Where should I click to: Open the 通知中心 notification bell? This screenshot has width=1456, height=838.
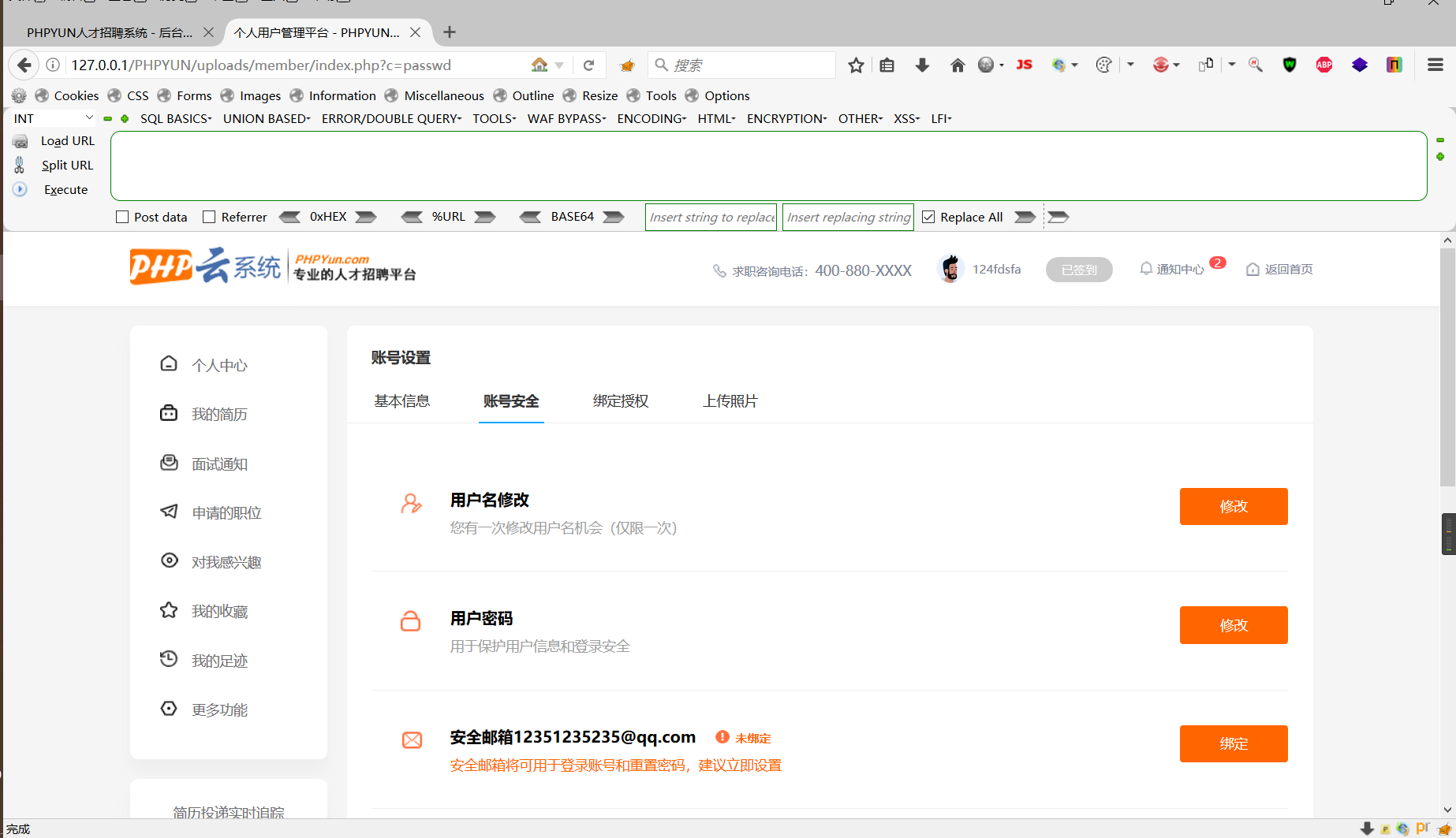(x=1146, y=268)
